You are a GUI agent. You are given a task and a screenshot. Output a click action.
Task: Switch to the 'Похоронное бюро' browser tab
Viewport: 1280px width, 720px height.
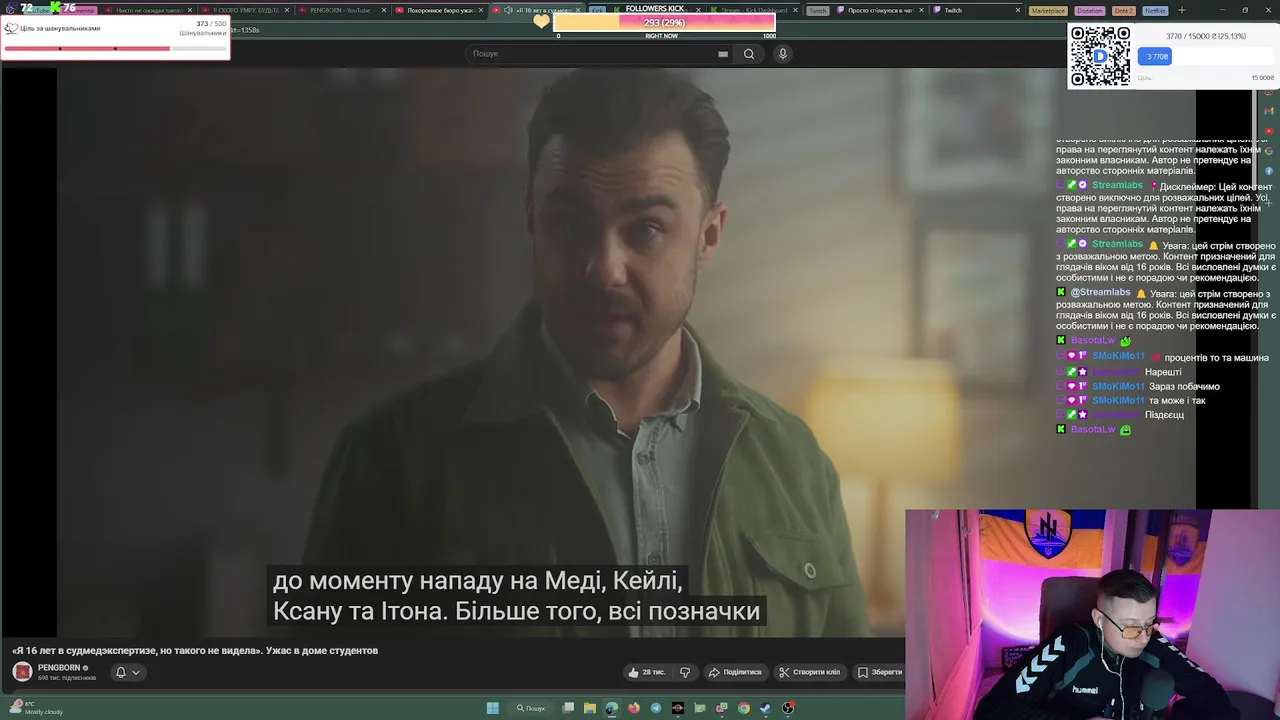click(438, 10)
